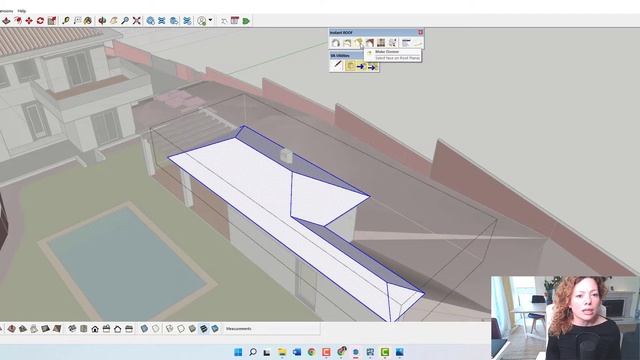Screen dimensions: 640x360
Task: Click the Make Dormer icon in Instant Roof
Action: point(358,42)
